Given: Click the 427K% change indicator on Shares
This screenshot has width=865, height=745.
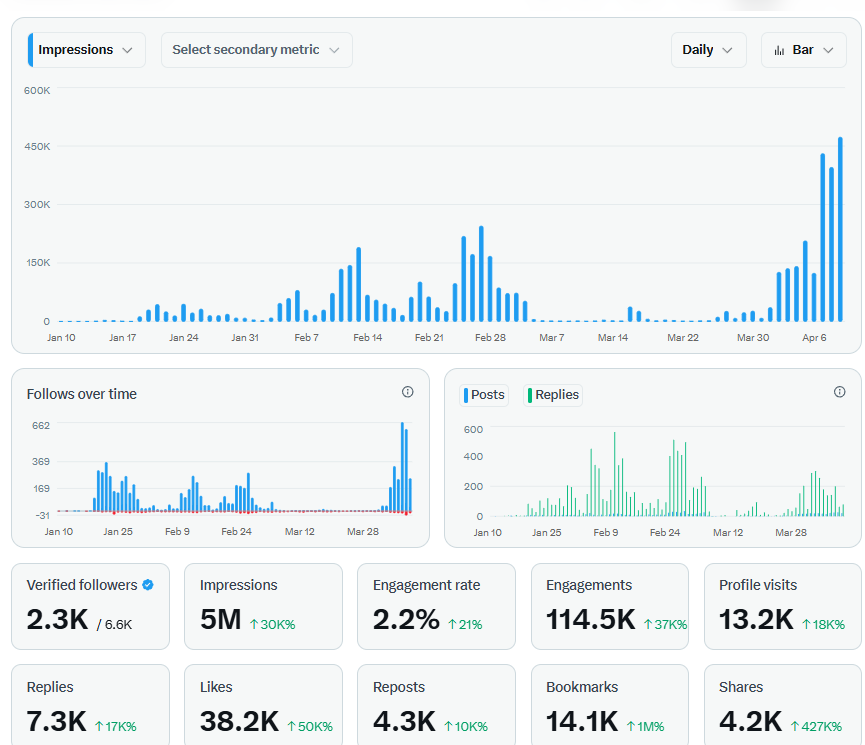Looking at the screenshot, I should (816, 726).
